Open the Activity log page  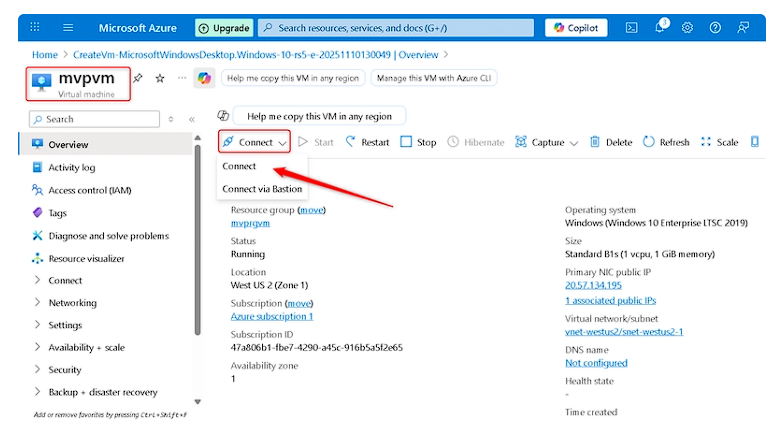[71, 168]
